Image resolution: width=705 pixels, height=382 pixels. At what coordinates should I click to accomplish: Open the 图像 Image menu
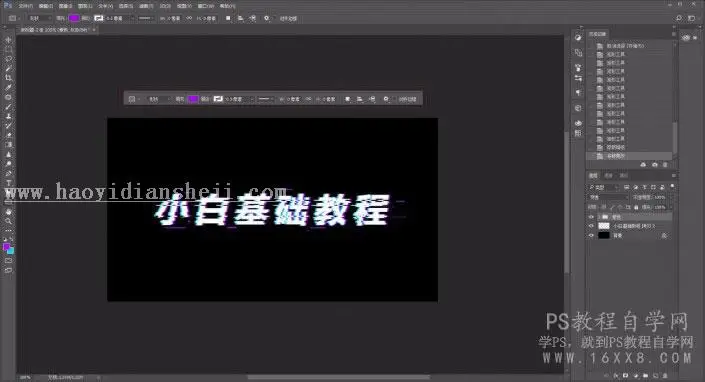coord(65,6)
